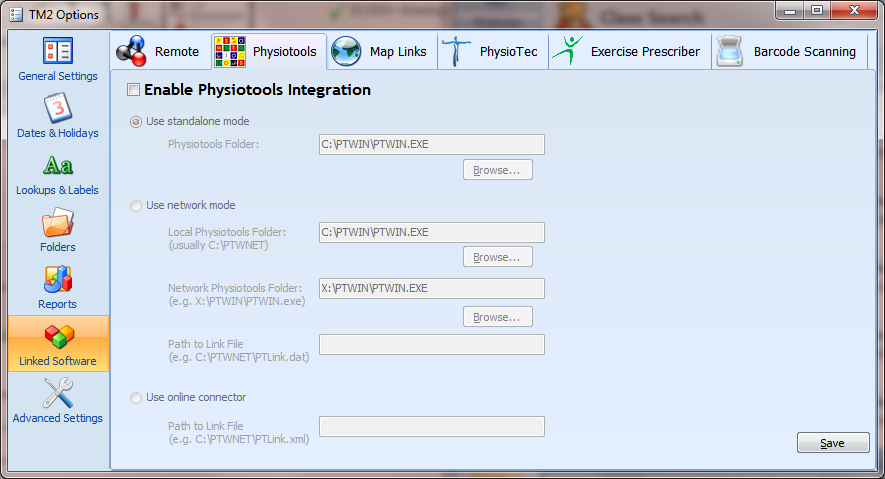Screen dimensions: 885x479
Task: Click the Dates & Holidays label
Action: click(x=58, y=133)
